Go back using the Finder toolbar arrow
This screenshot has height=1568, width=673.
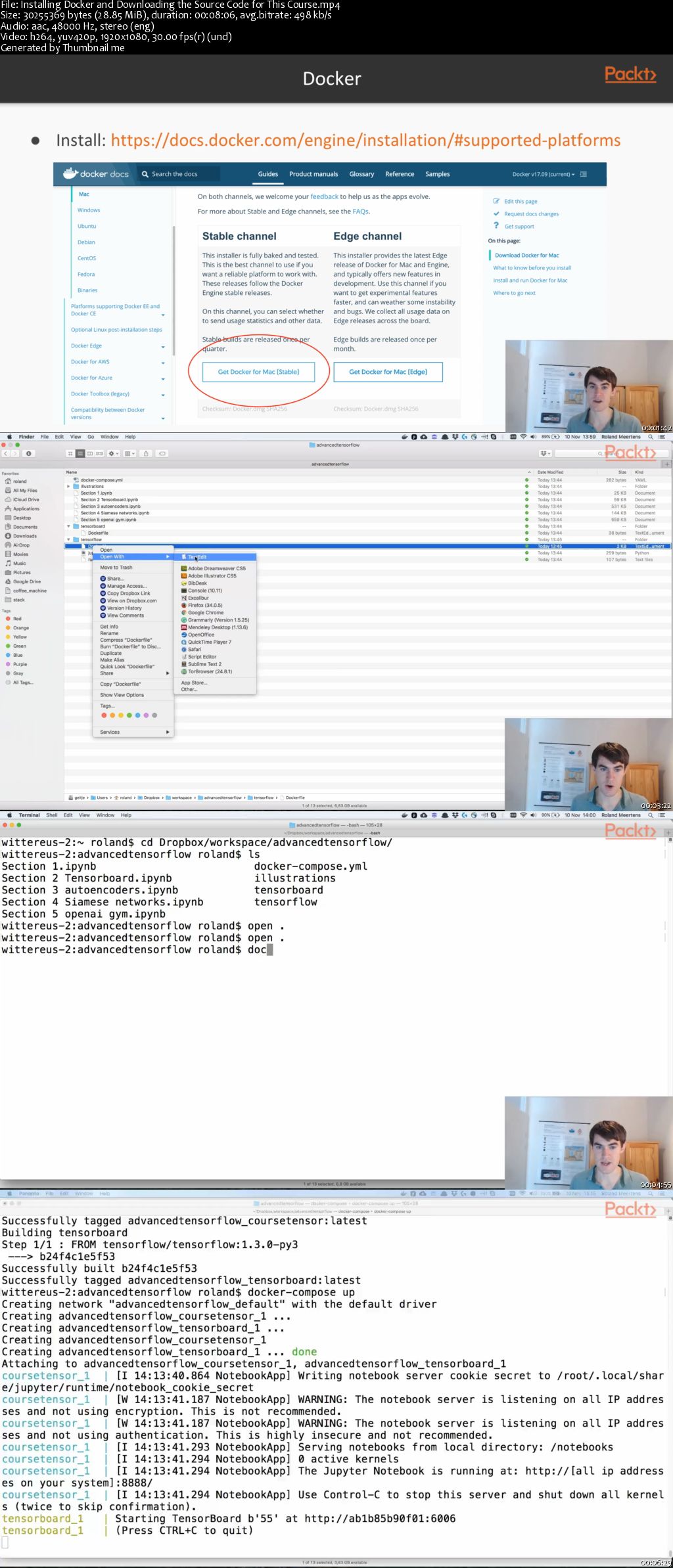pos(5,453)
